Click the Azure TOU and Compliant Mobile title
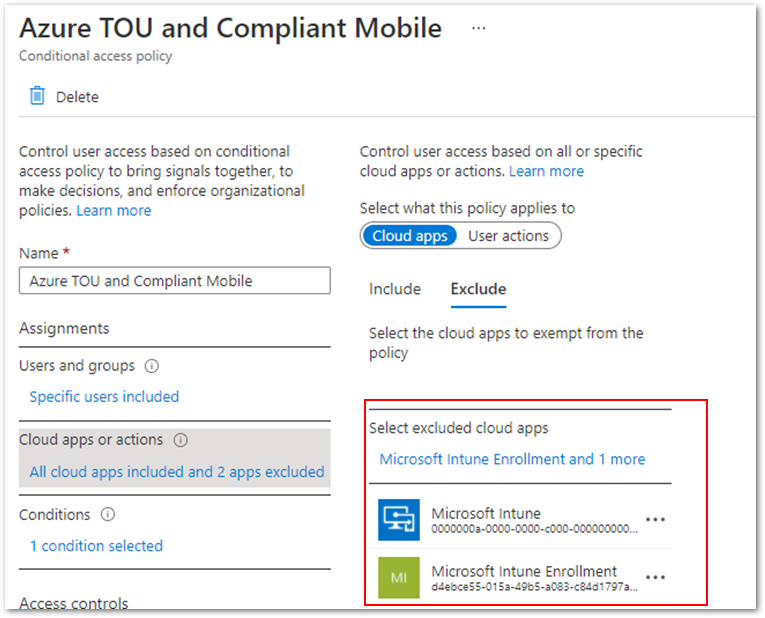 pos(231,28)
